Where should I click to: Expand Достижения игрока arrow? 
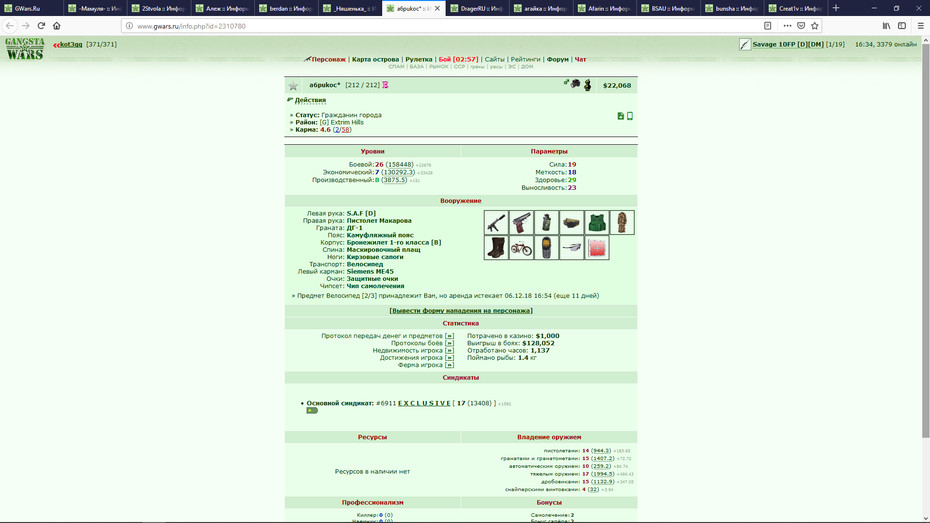(x=449, y=358)
